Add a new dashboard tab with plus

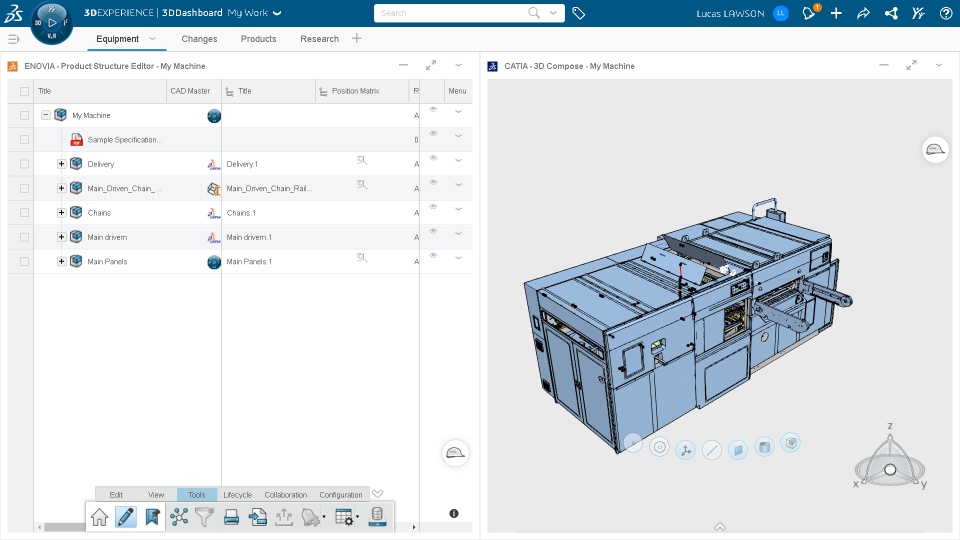coord(357,38)
